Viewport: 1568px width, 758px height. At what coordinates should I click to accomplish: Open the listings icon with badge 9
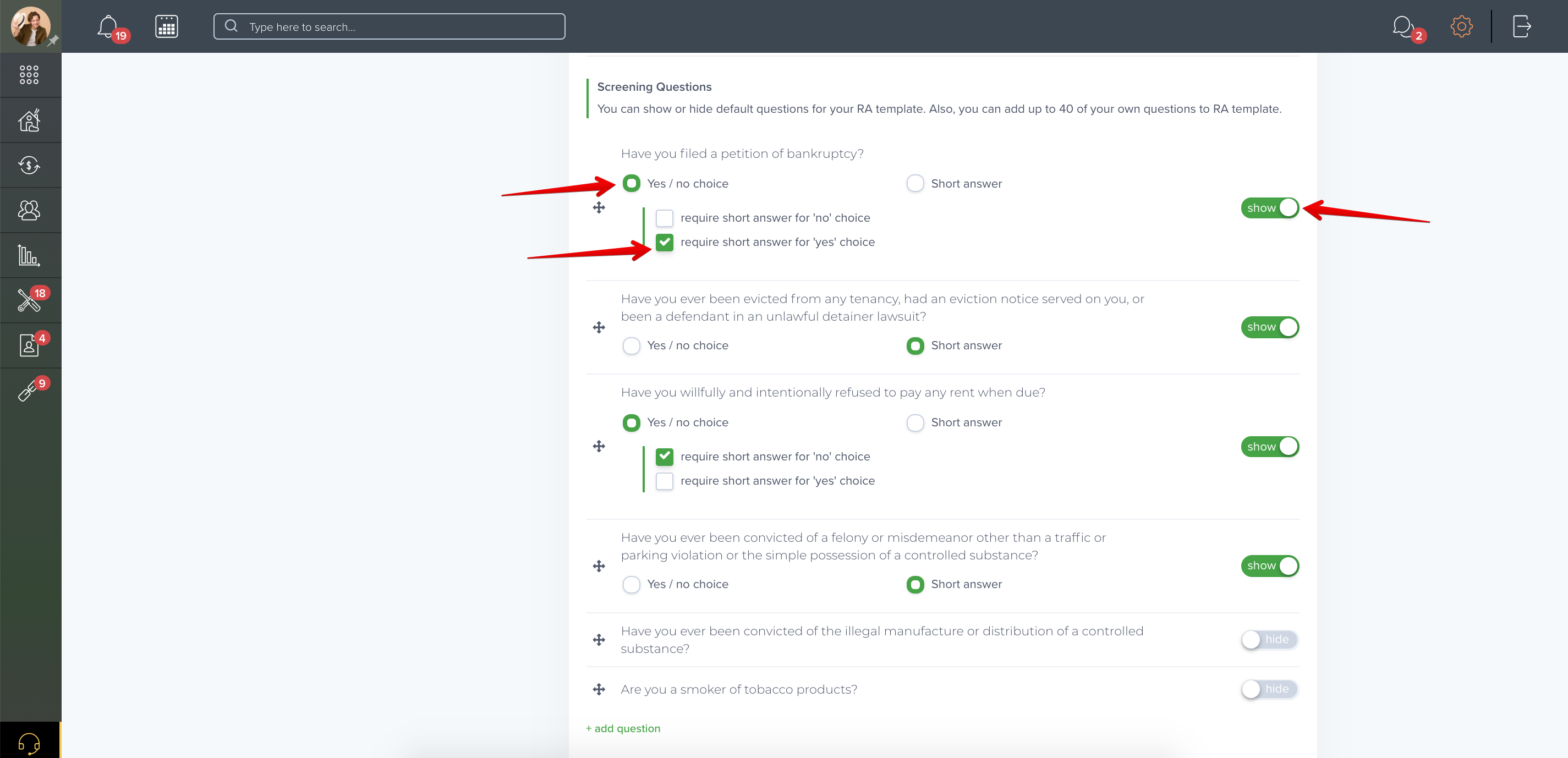[x=28, y=390]
